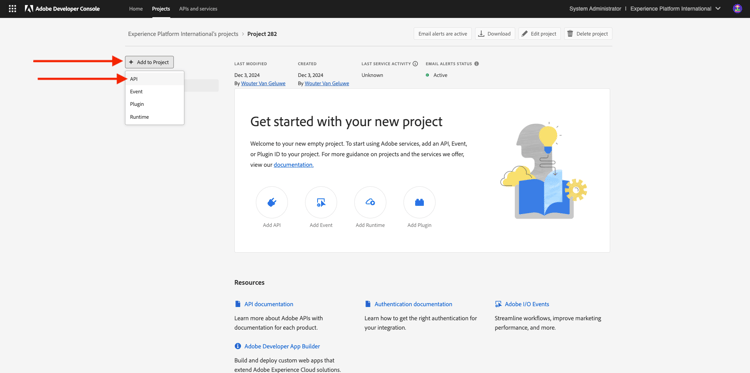750x373 pixels.
Task: Select API from the dropdown menu
Action: [x=154, y=79]
